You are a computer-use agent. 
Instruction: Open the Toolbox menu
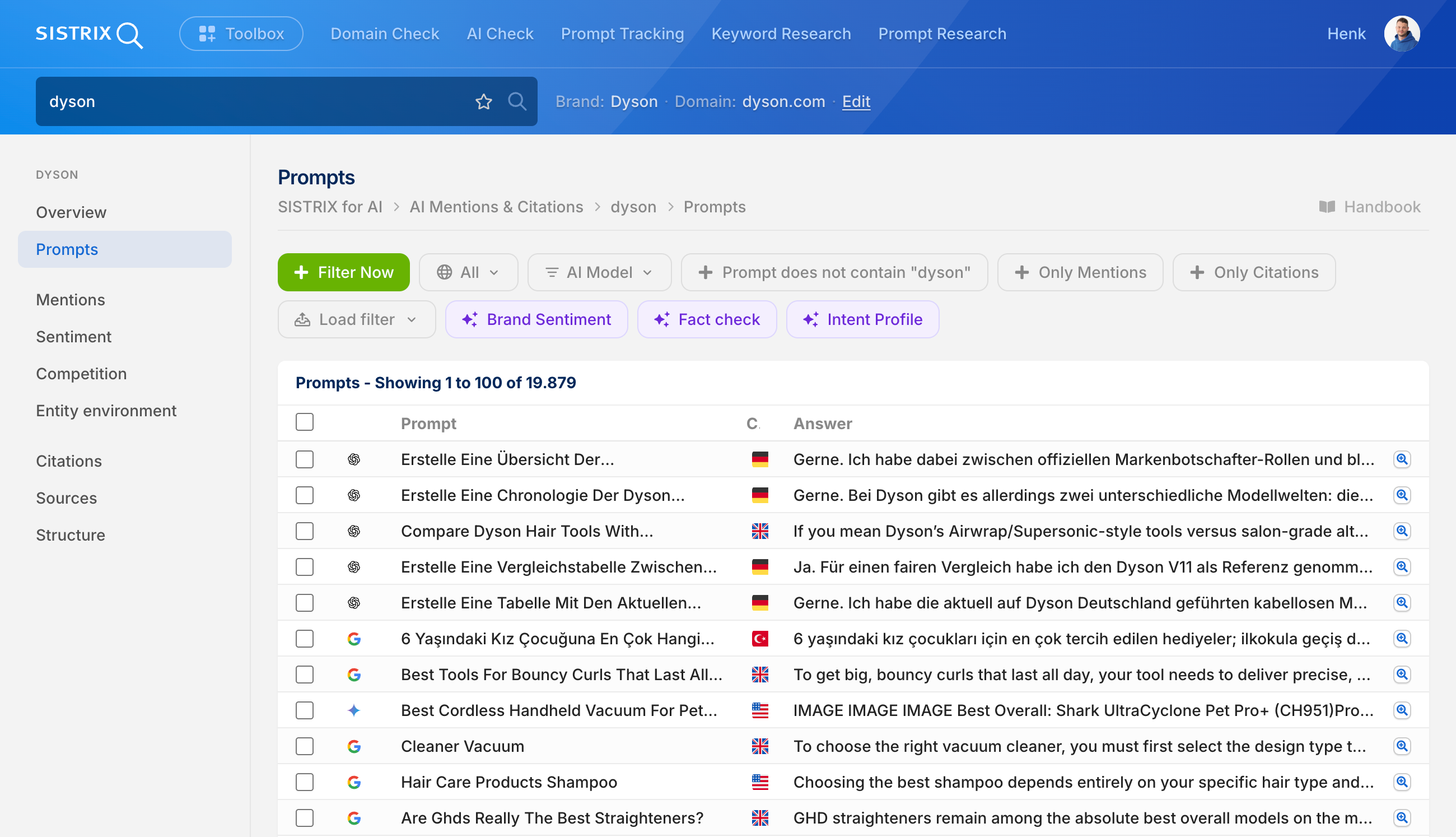pos(241,34)
